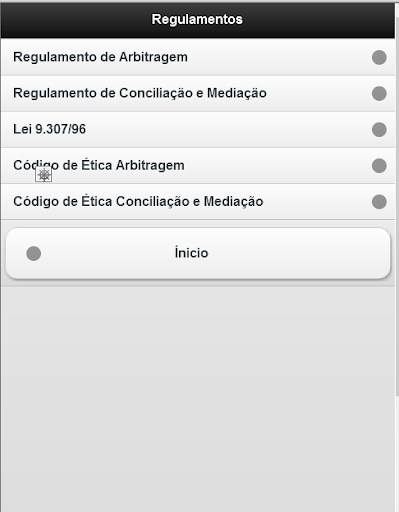Screen dimensions: 399x512
Task: Click the scrollbar track below the thumb
Action: point(397,453)
